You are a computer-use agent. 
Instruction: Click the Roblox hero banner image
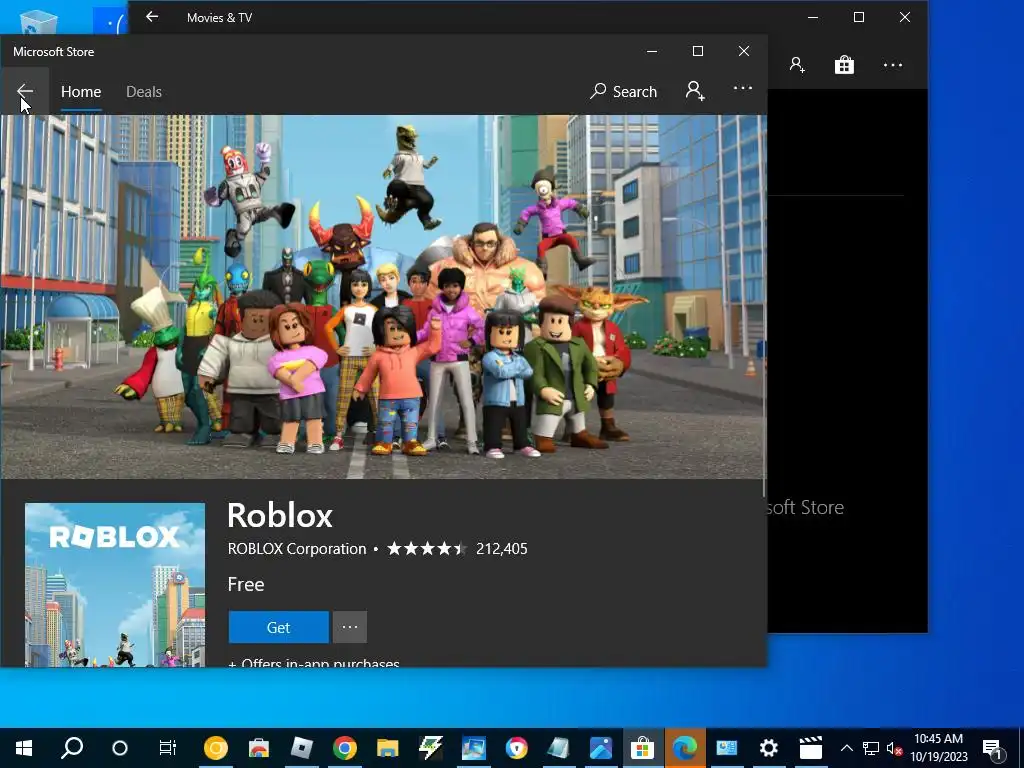tap(381, 296)
